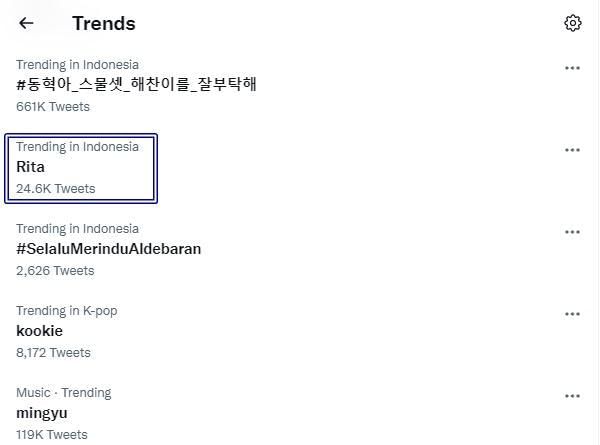600x445 pixels.
Task: Open the #동혁아_스물셋_해찬이를_잘부탁해 hashtag trend
Action: tap(137, 84)
